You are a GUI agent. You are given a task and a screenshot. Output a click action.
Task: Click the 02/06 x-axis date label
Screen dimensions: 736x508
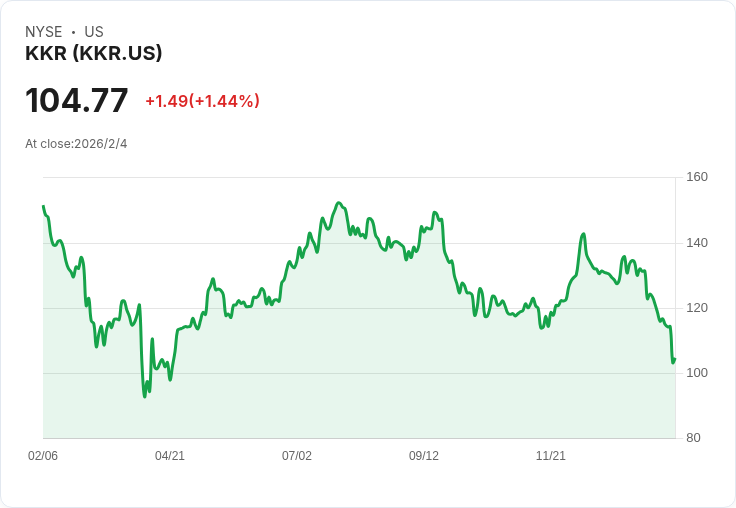[x=43, y=455]
